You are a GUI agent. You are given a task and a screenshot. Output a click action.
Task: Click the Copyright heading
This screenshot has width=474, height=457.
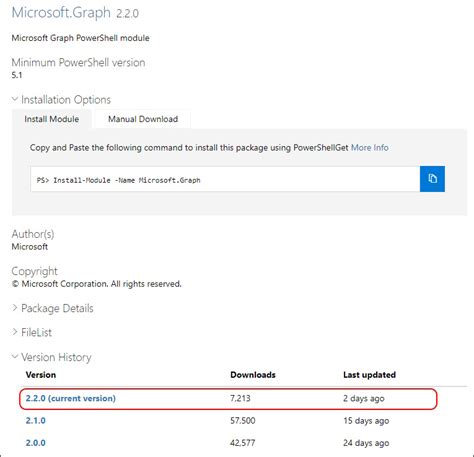[x=35, y=271]
